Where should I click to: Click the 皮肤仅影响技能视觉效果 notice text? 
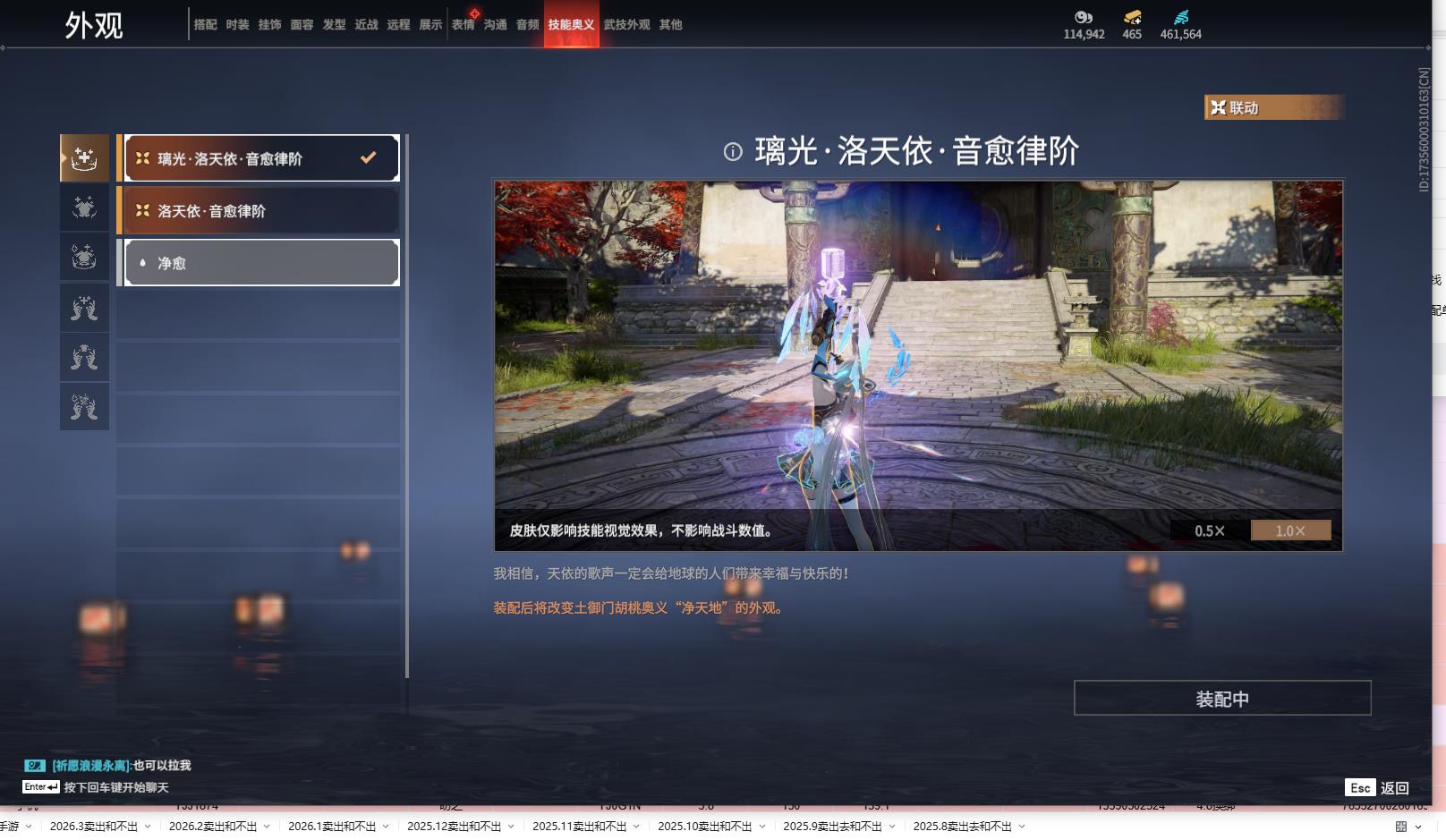click(642, 530)
